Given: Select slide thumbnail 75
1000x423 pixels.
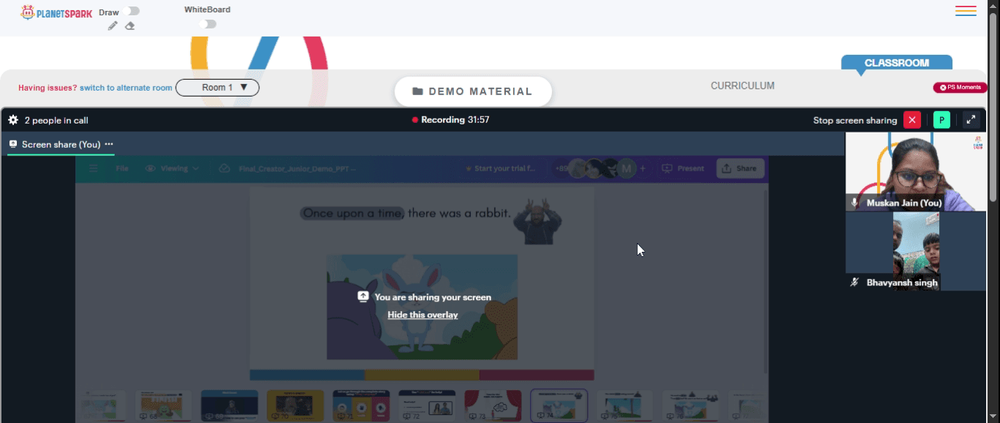Looking at the screenshot, I should tap(625, 406).
